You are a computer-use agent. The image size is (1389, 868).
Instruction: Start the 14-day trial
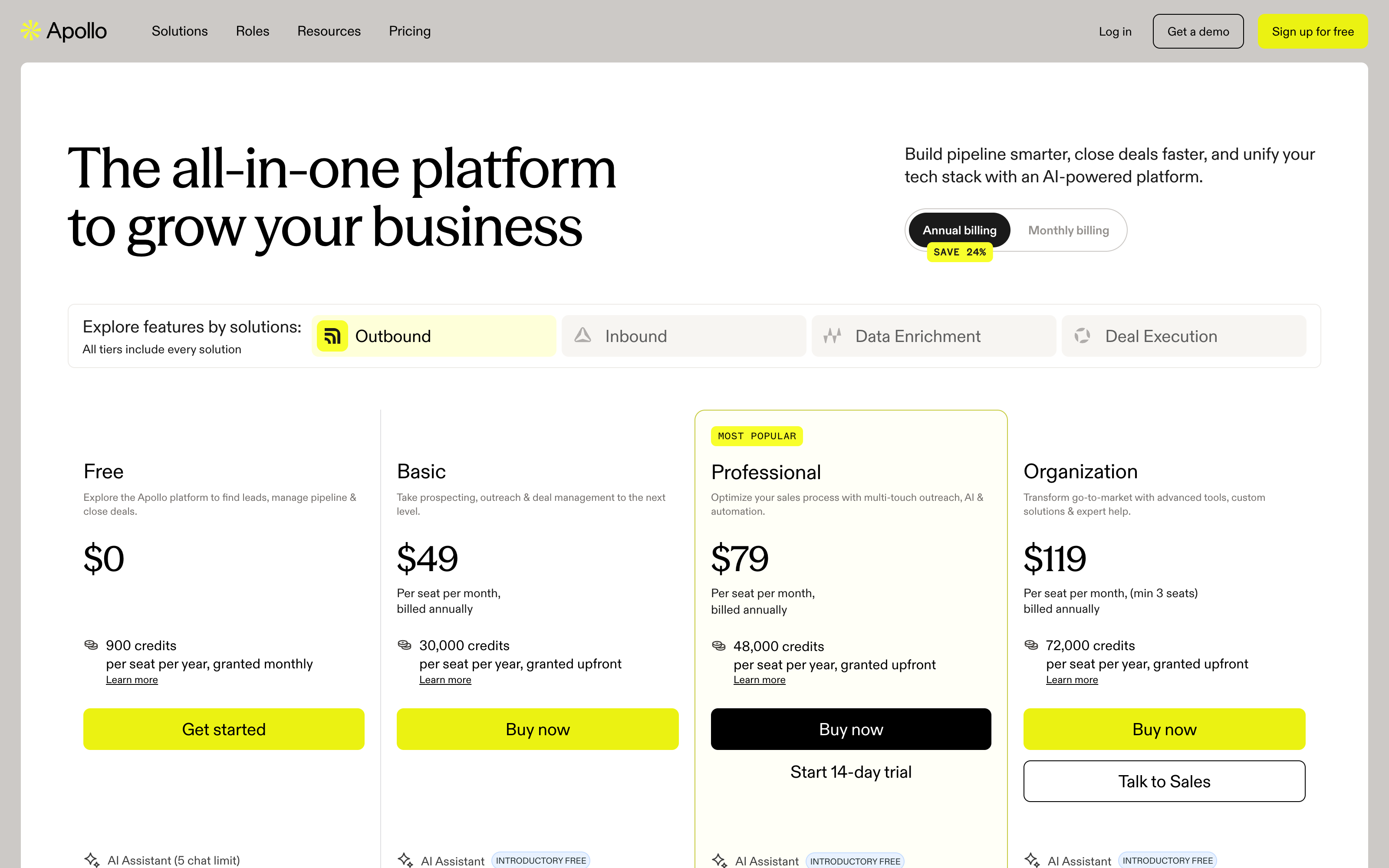pyautogui.click(x=851, y=772)
